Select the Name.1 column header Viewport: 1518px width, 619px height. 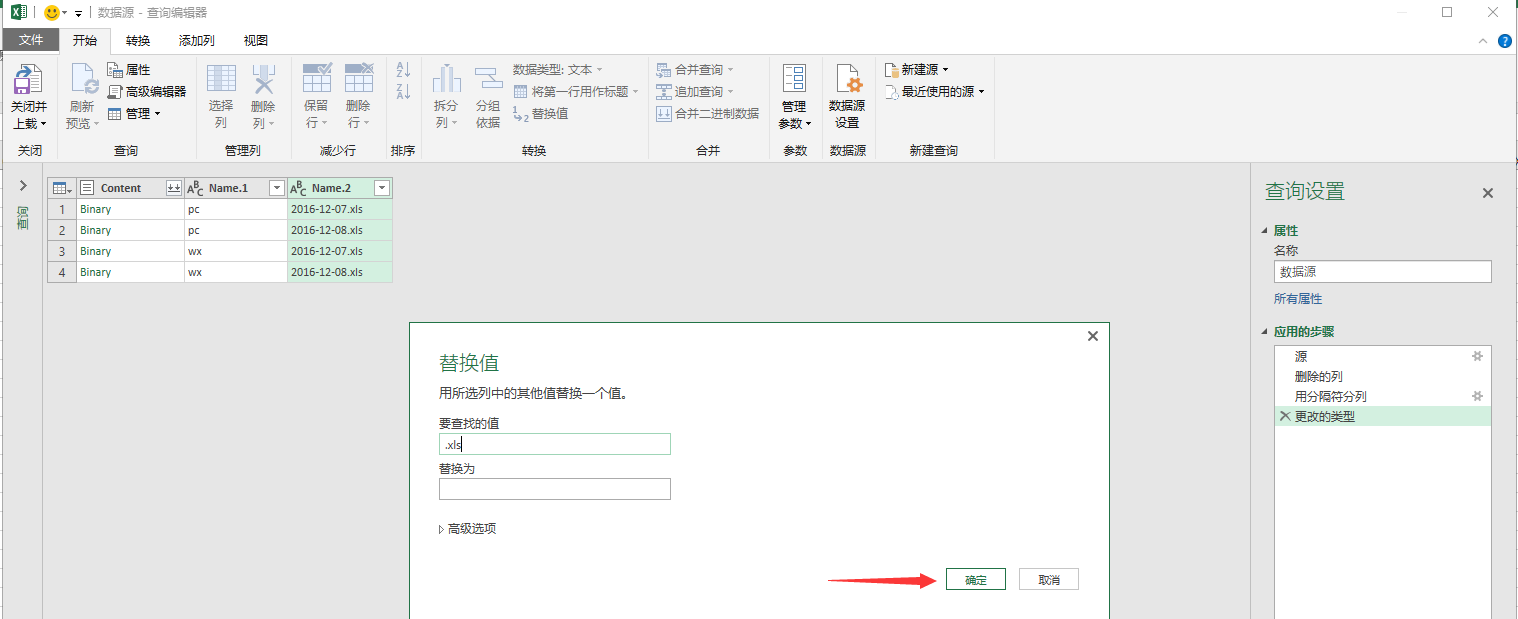point(236,188)
